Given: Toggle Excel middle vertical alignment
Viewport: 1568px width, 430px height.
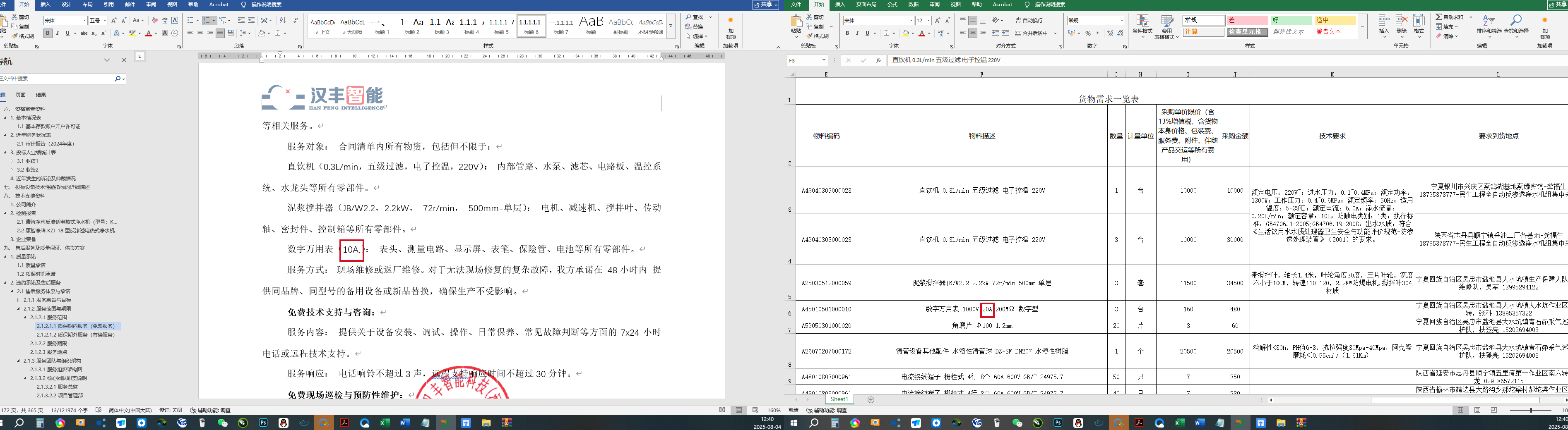Looking at the screenshot, I should [x=973, y=21].
